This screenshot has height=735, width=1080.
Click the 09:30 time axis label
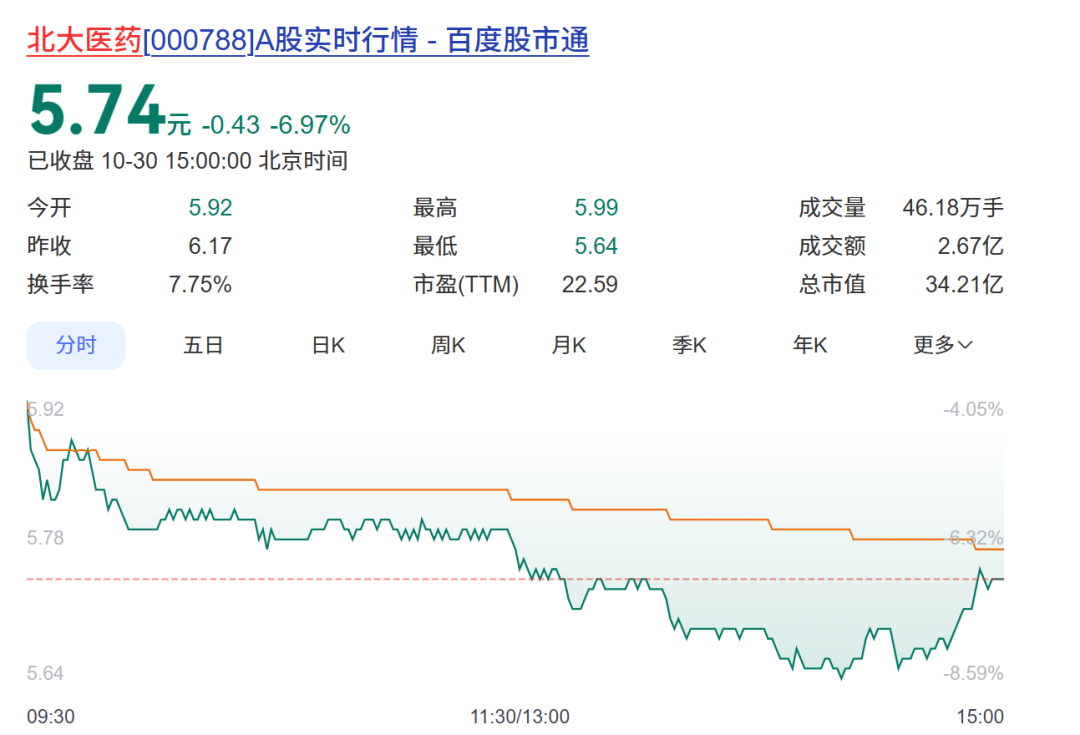click(51, 716)
